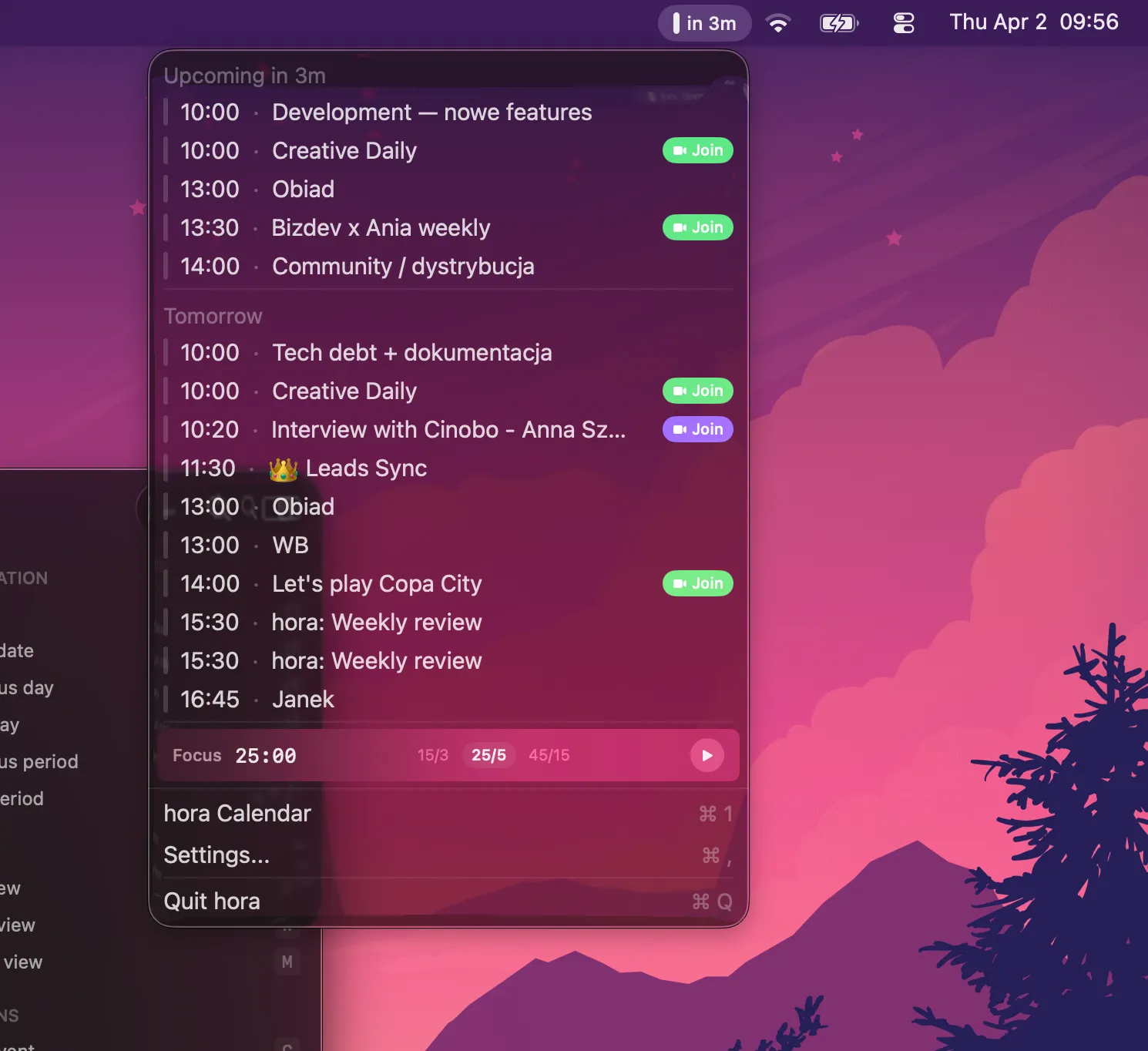1148x1051 pixels.
Task: Open the Wi-Fi menu bar icon
Action: pos(779,22)
